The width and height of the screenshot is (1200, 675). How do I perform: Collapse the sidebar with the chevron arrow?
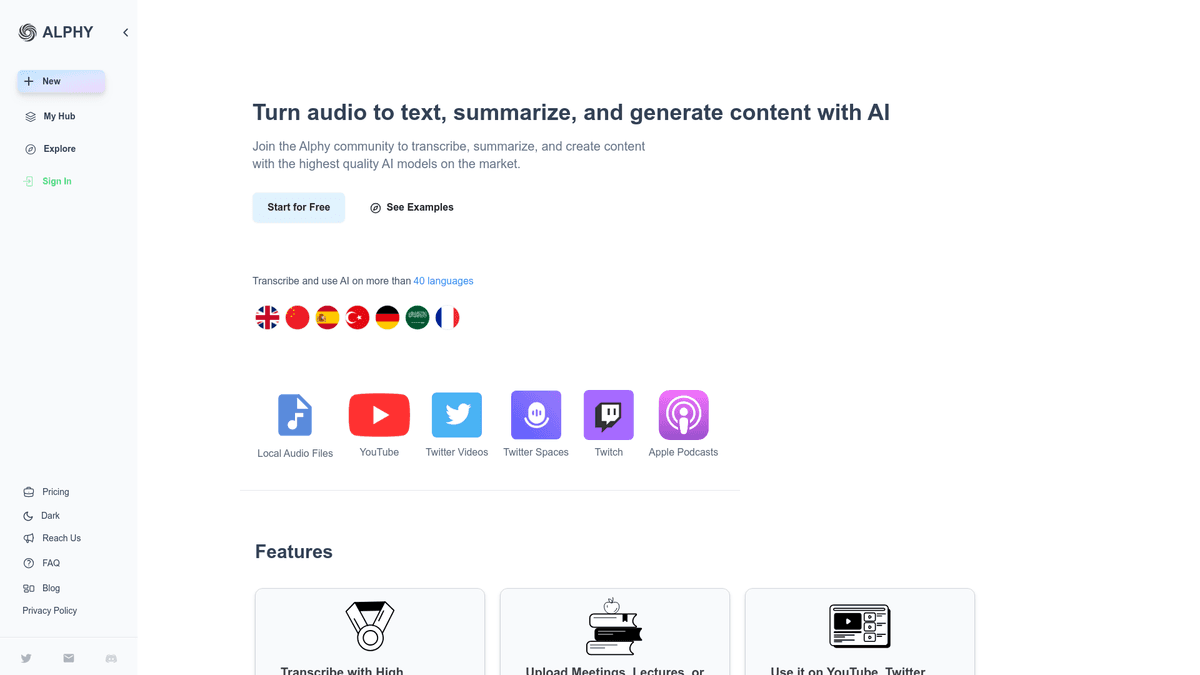(126, 33)
